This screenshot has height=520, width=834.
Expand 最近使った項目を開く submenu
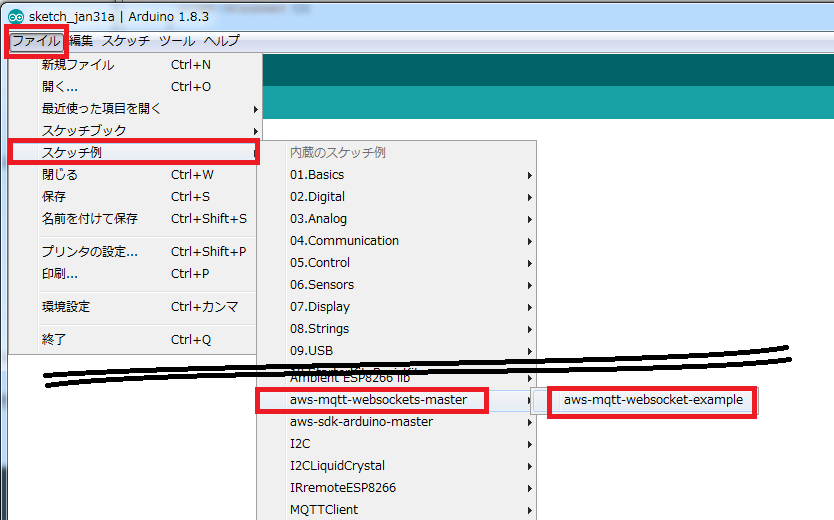(x=134, y=108)
